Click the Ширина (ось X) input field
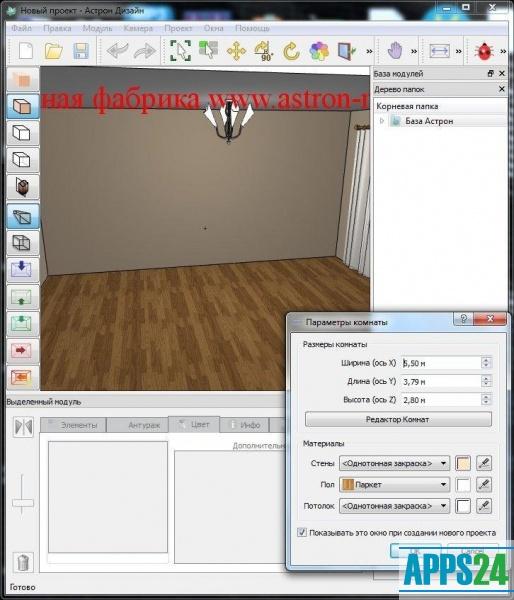 441,363
